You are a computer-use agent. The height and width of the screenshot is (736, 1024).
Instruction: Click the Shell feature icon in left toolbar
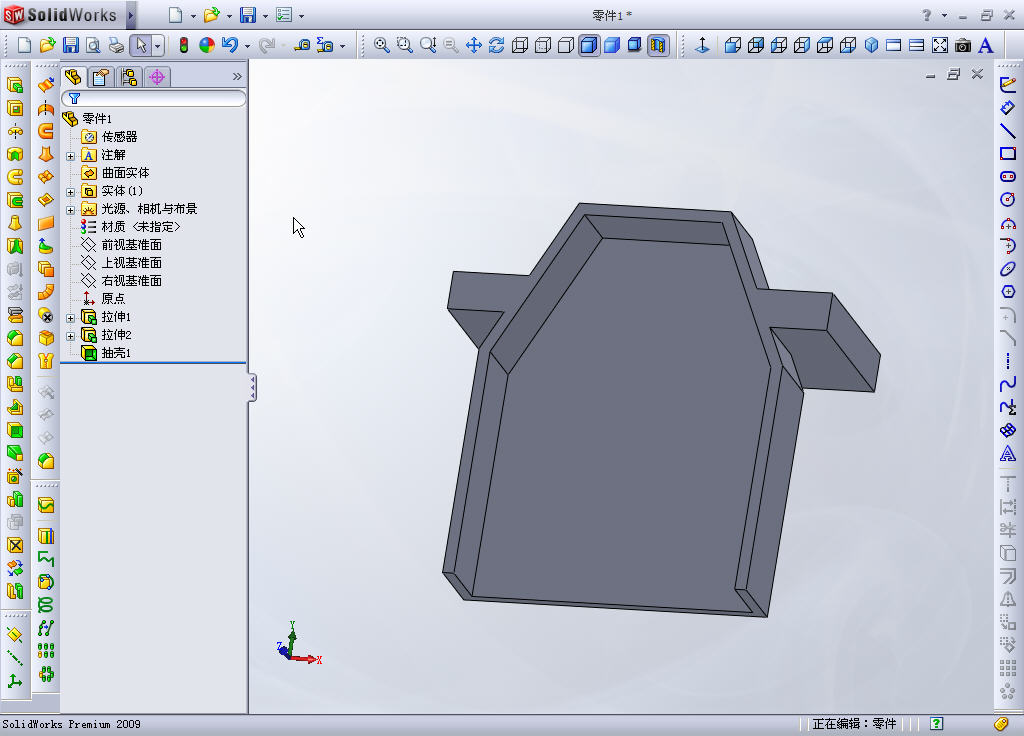tap(15, 430)
